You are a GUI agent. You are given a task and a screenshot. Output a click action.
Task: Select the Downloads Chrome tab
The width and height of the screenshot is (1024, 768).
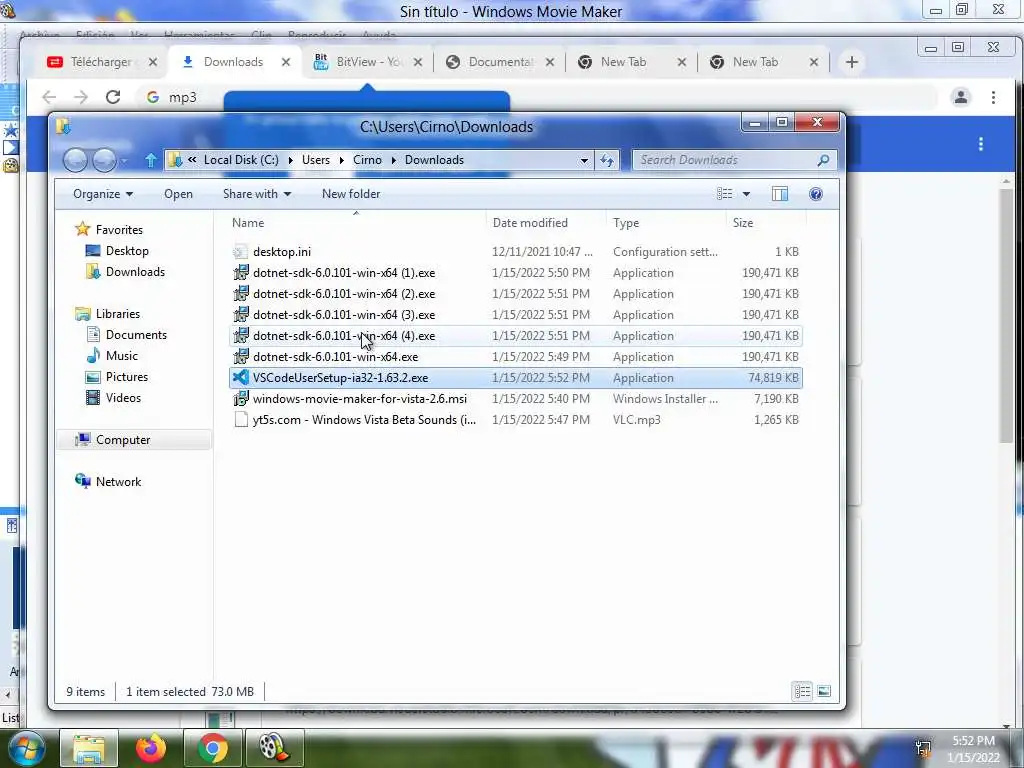tap(233, 62)
